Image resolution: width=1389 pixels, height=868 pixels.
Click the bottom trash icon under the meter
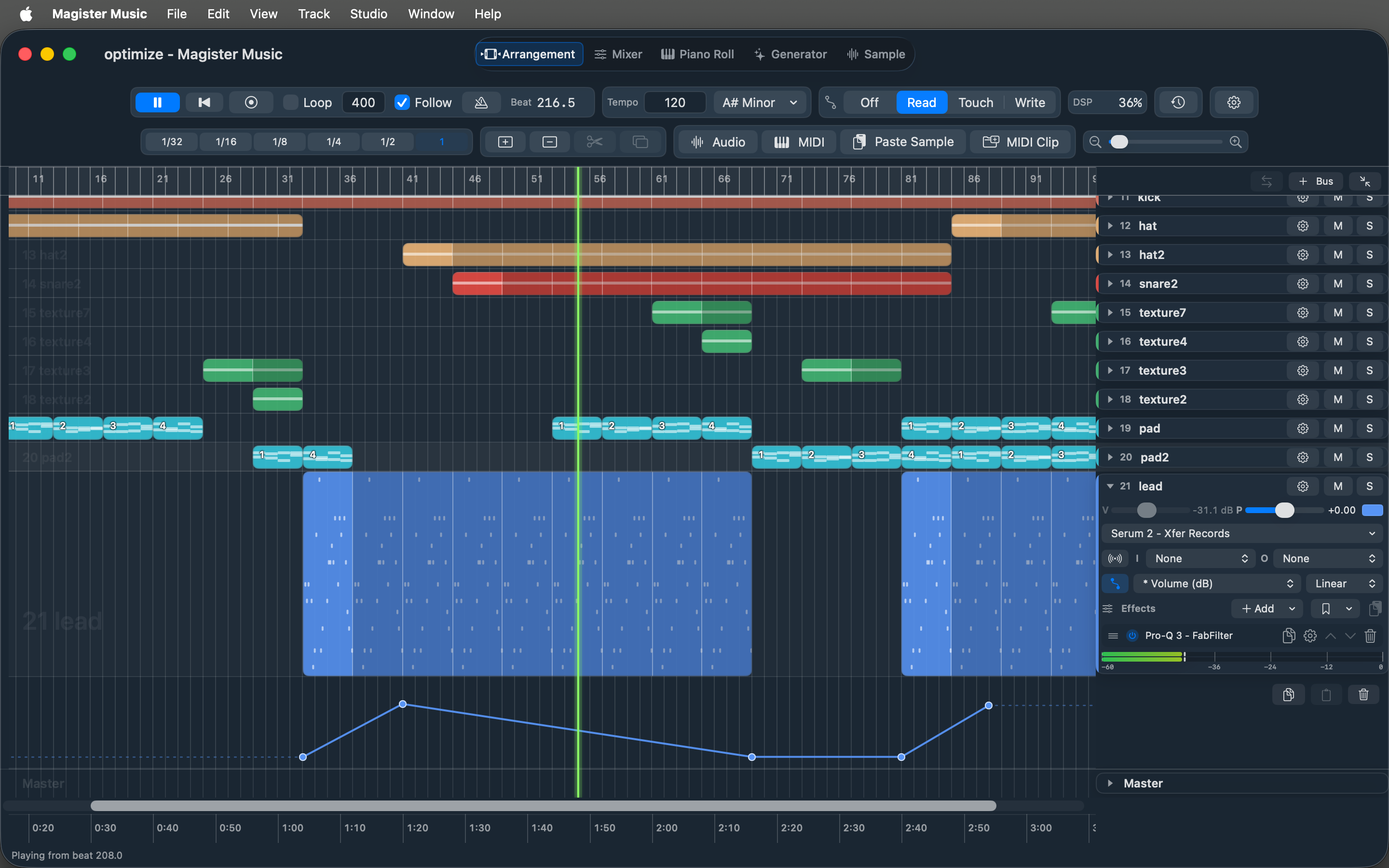pyautogui.click(x=1363, y=694)
